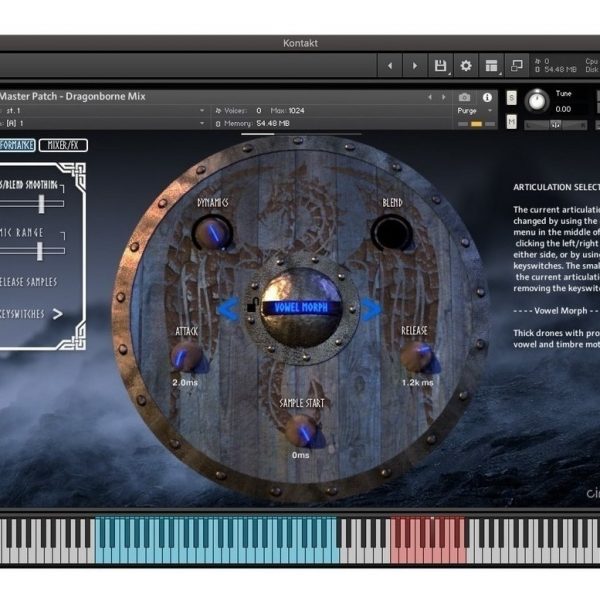Open the Vowel Morph articulation menu
Screen dimensions: 600x600
point(301,307)
